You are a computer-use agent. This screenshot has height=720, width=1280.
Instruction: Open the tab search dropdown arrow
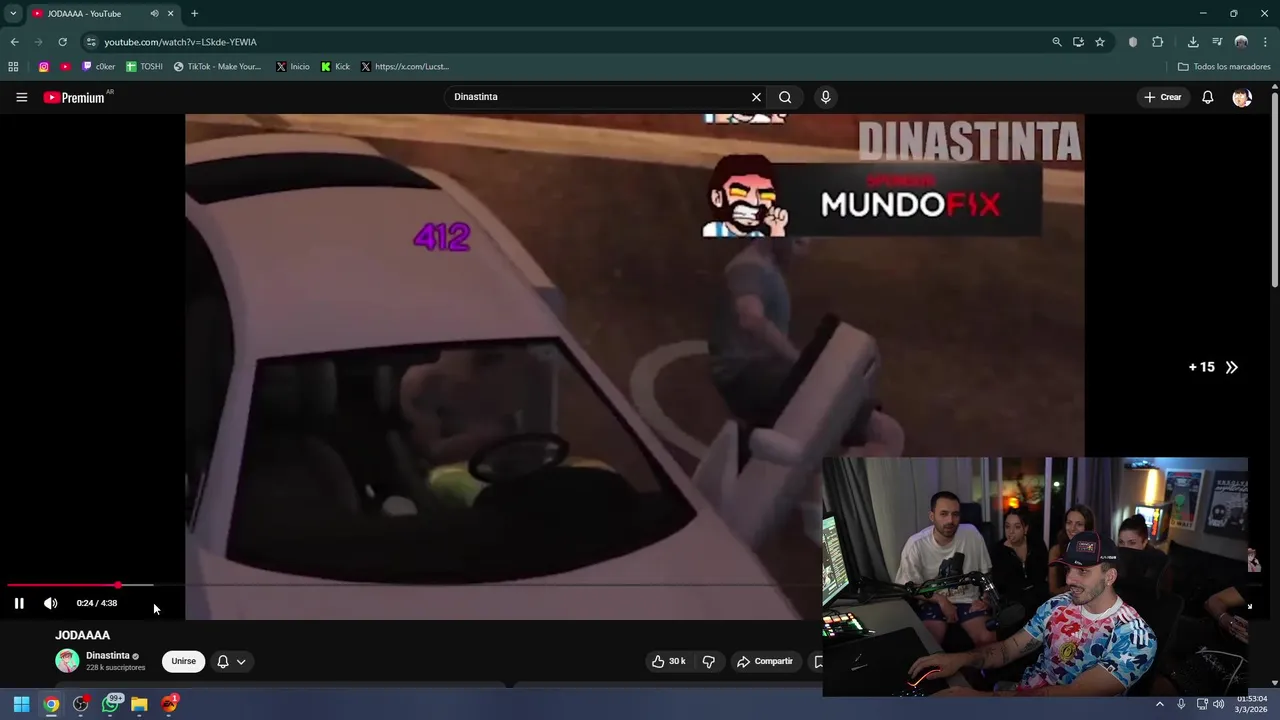pos(13,13)
